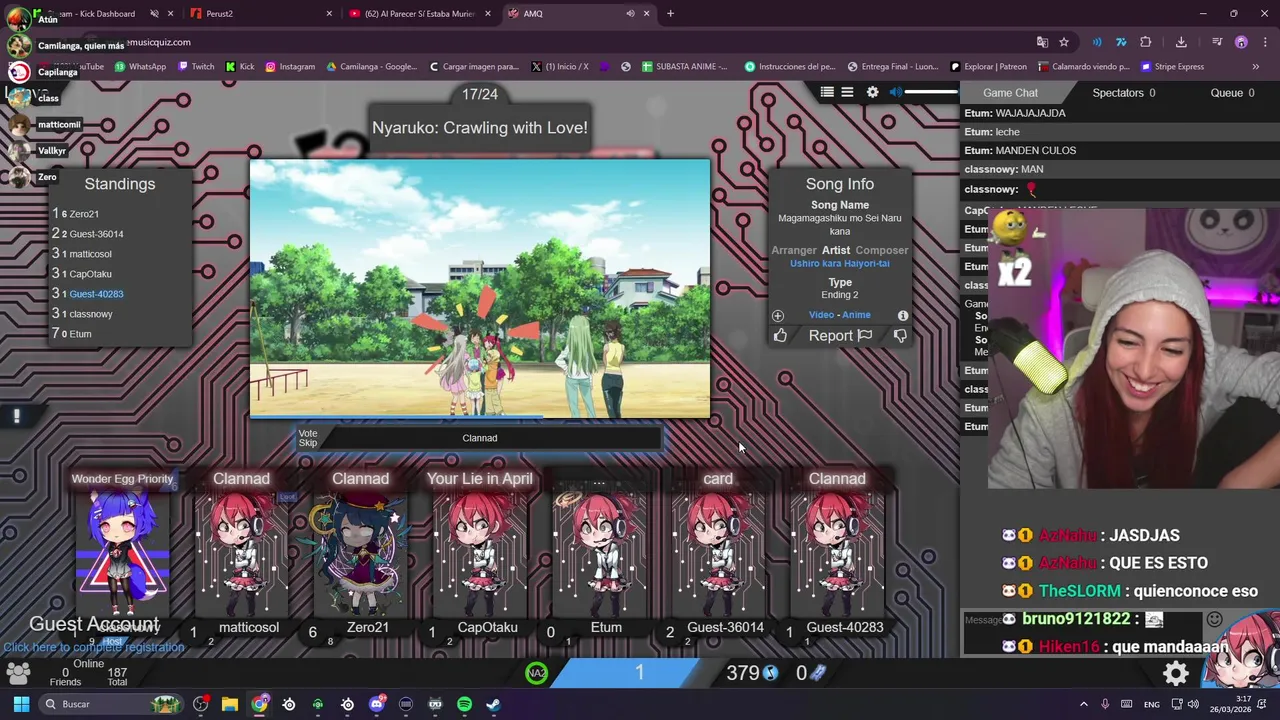Open a new browser tab

670,14
